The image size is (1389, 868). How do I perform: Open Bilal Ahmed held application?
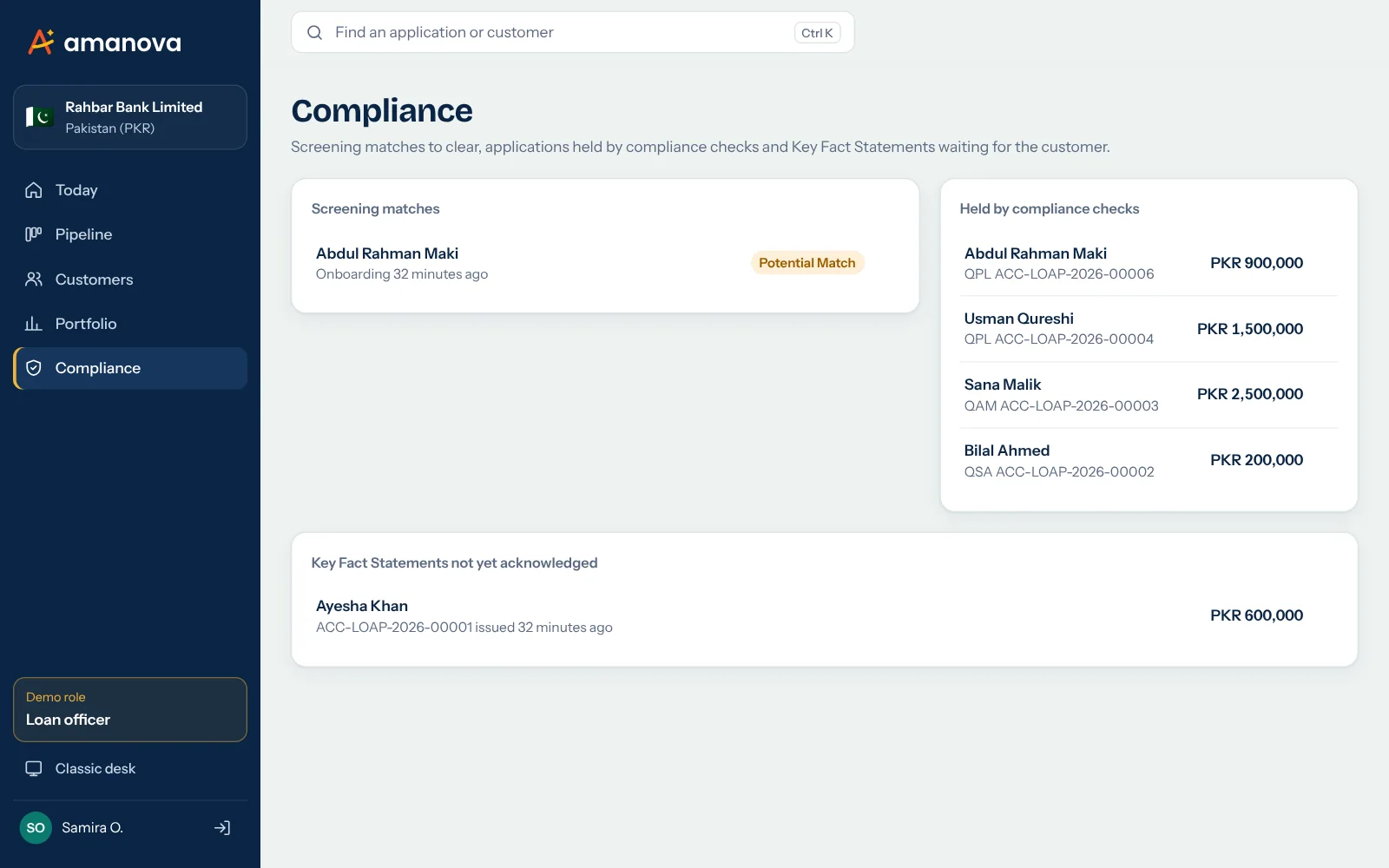pyautogui.click(x=1149, y=461)
